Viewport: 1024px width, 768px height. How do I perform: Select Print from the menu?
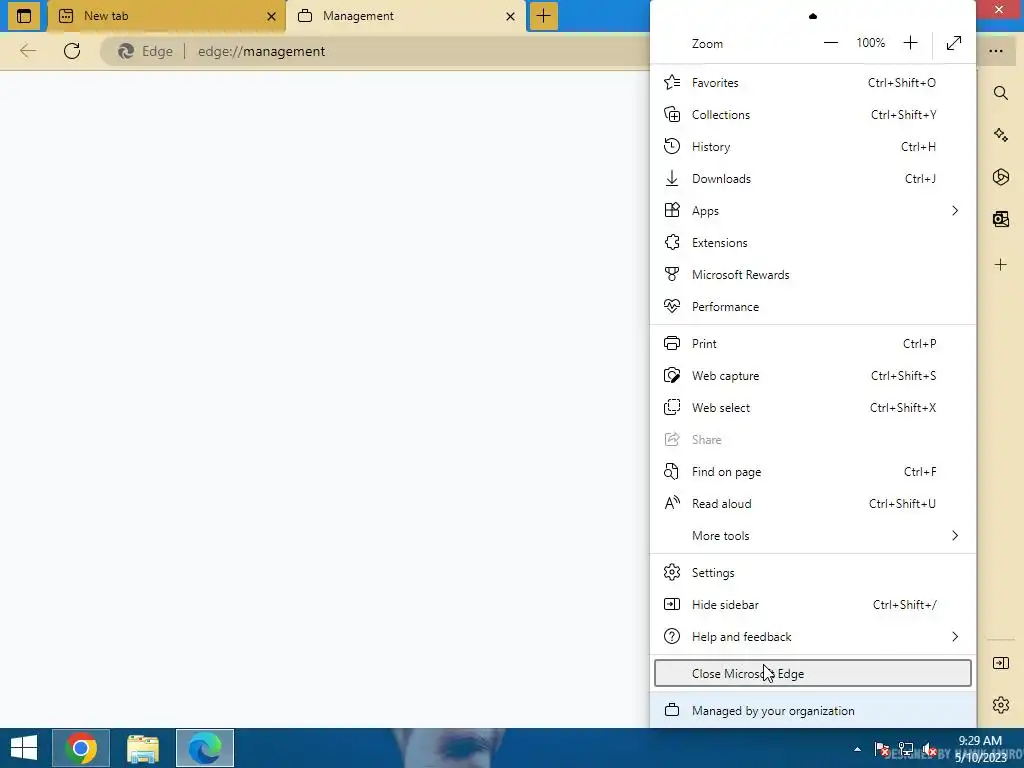[812, 344]
